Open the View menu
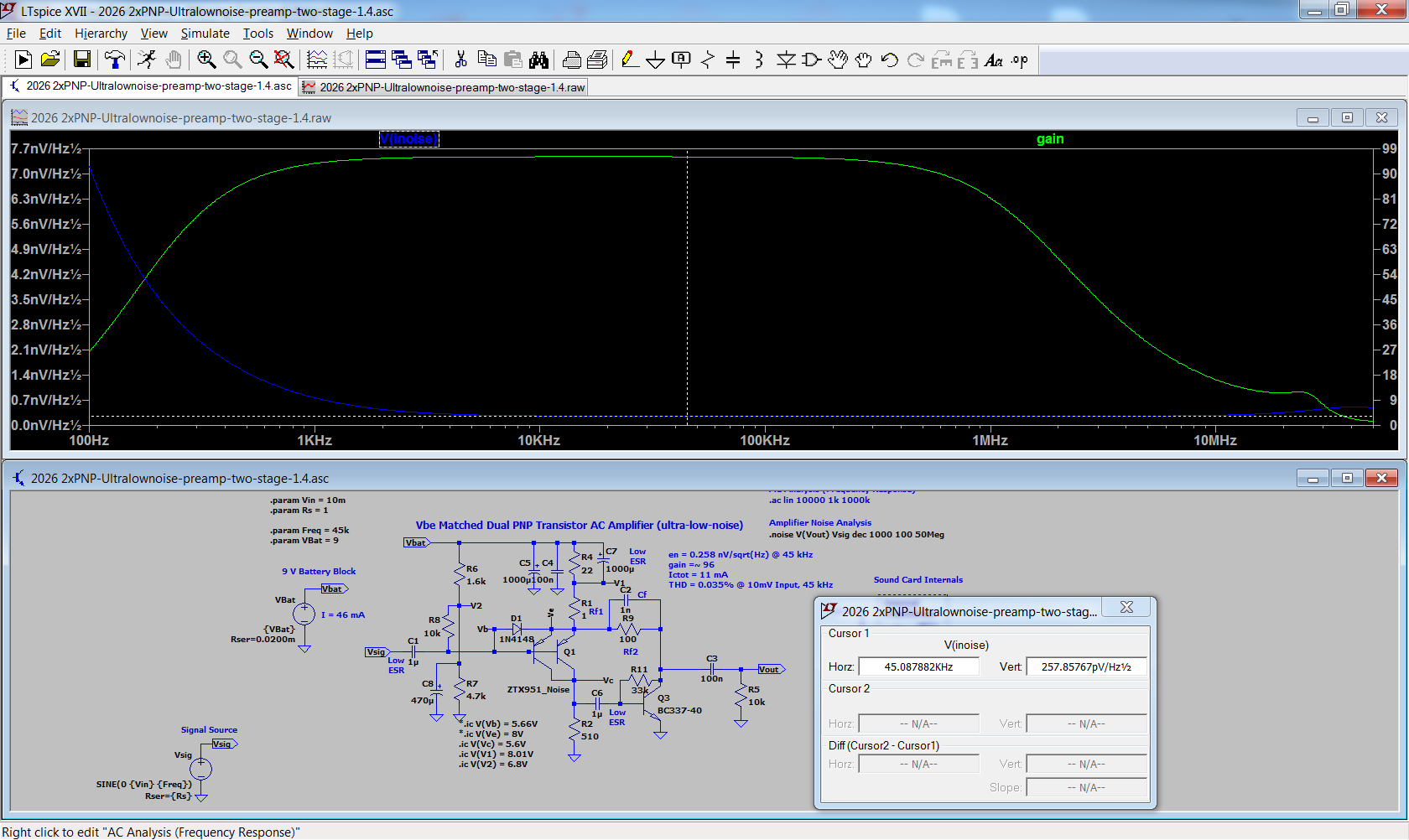1409x840 pixels. [153, 34]
